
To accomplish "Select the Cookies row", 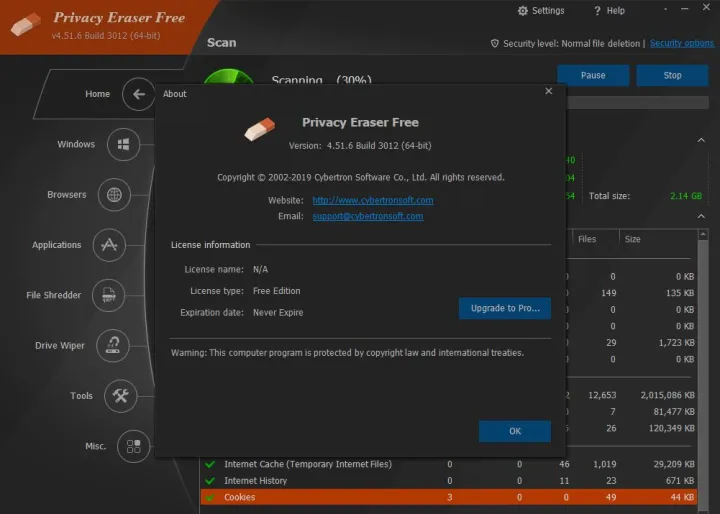I will pyautogui.click(x=449, y=497).
